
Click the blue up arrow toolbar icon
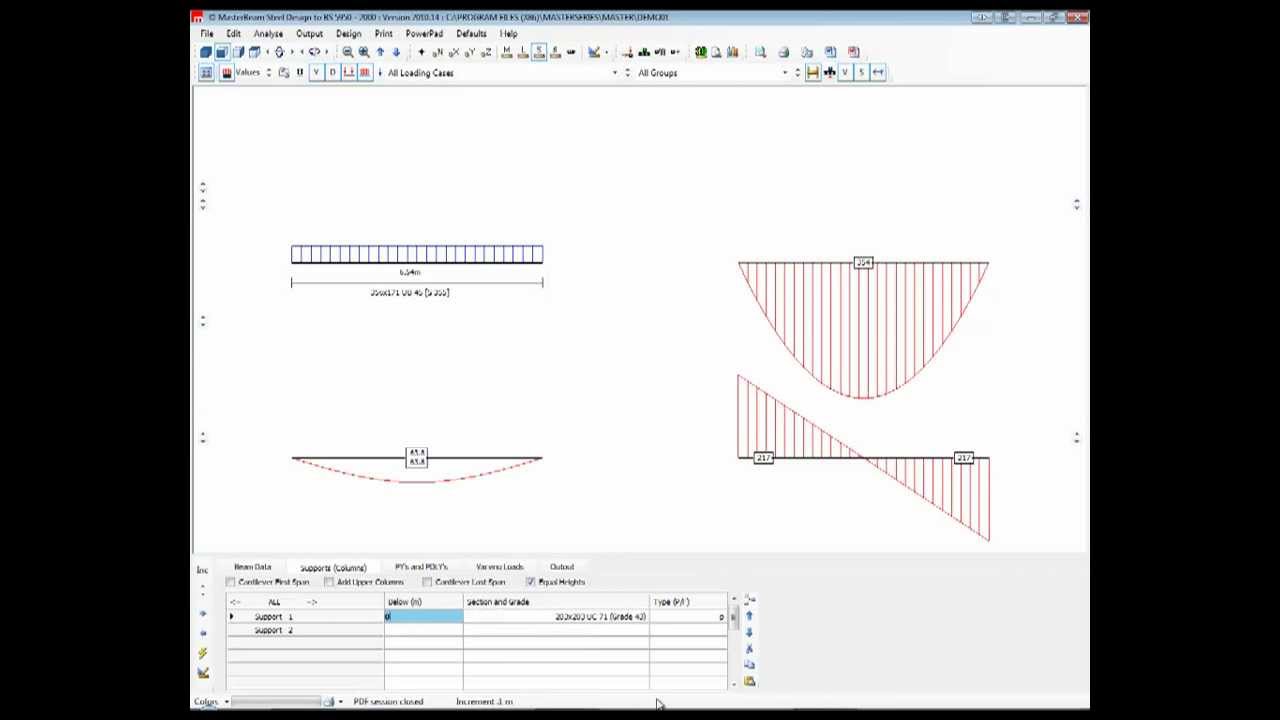(x=380, y=52)
